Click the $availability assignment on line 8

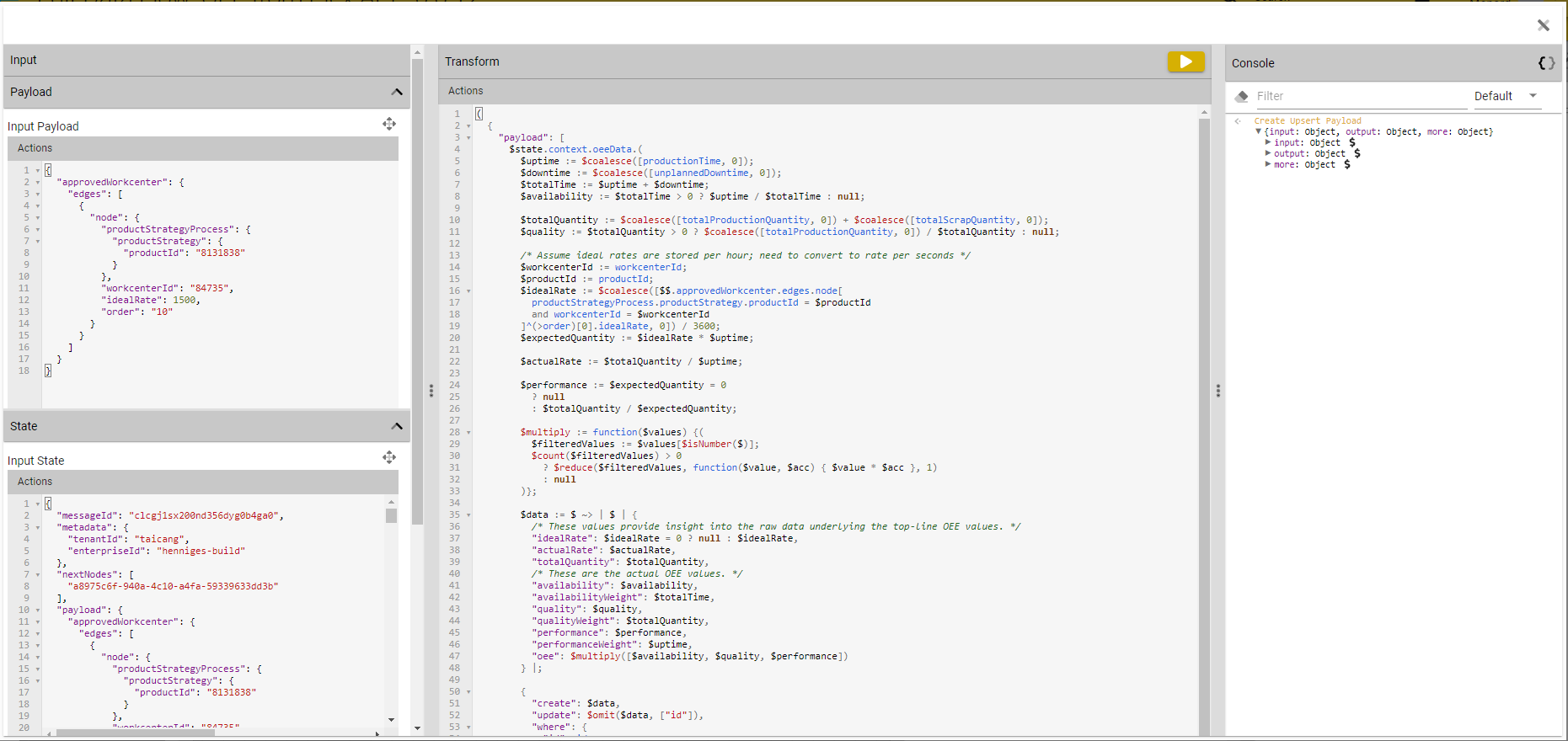click(693, 196)
